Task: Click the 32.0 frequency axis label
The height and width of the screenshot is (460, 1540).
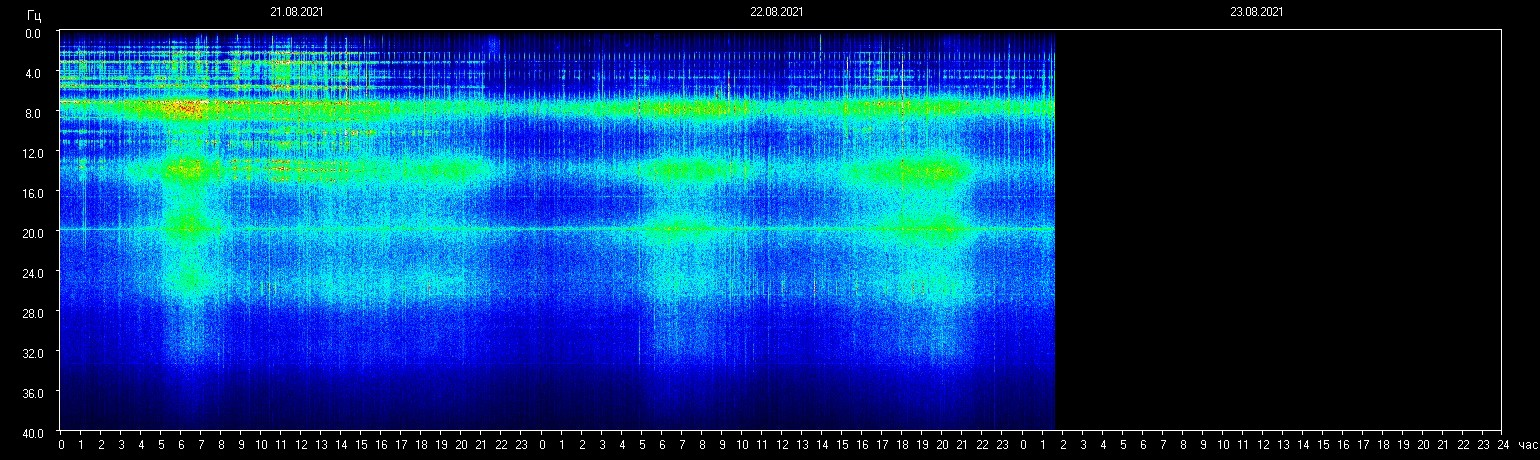Action: tap(33, 353)
